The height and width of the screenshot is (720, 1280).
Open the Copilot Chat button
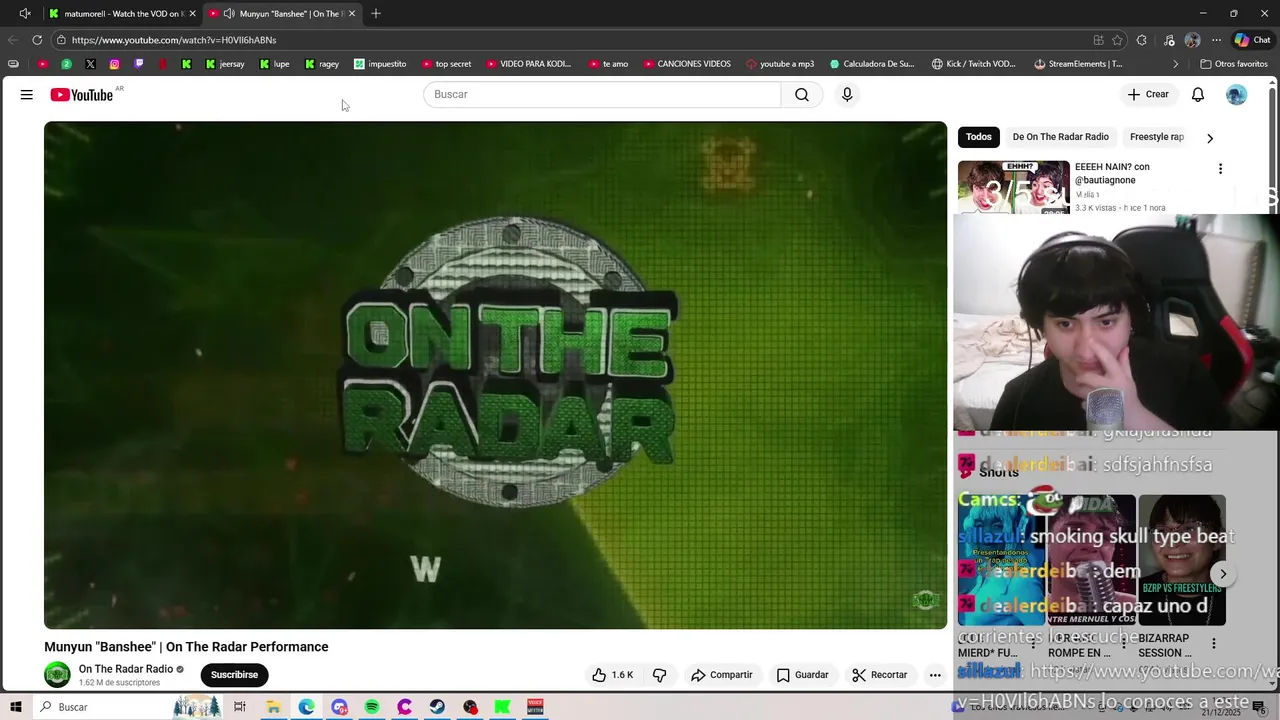coord(1252,40)
